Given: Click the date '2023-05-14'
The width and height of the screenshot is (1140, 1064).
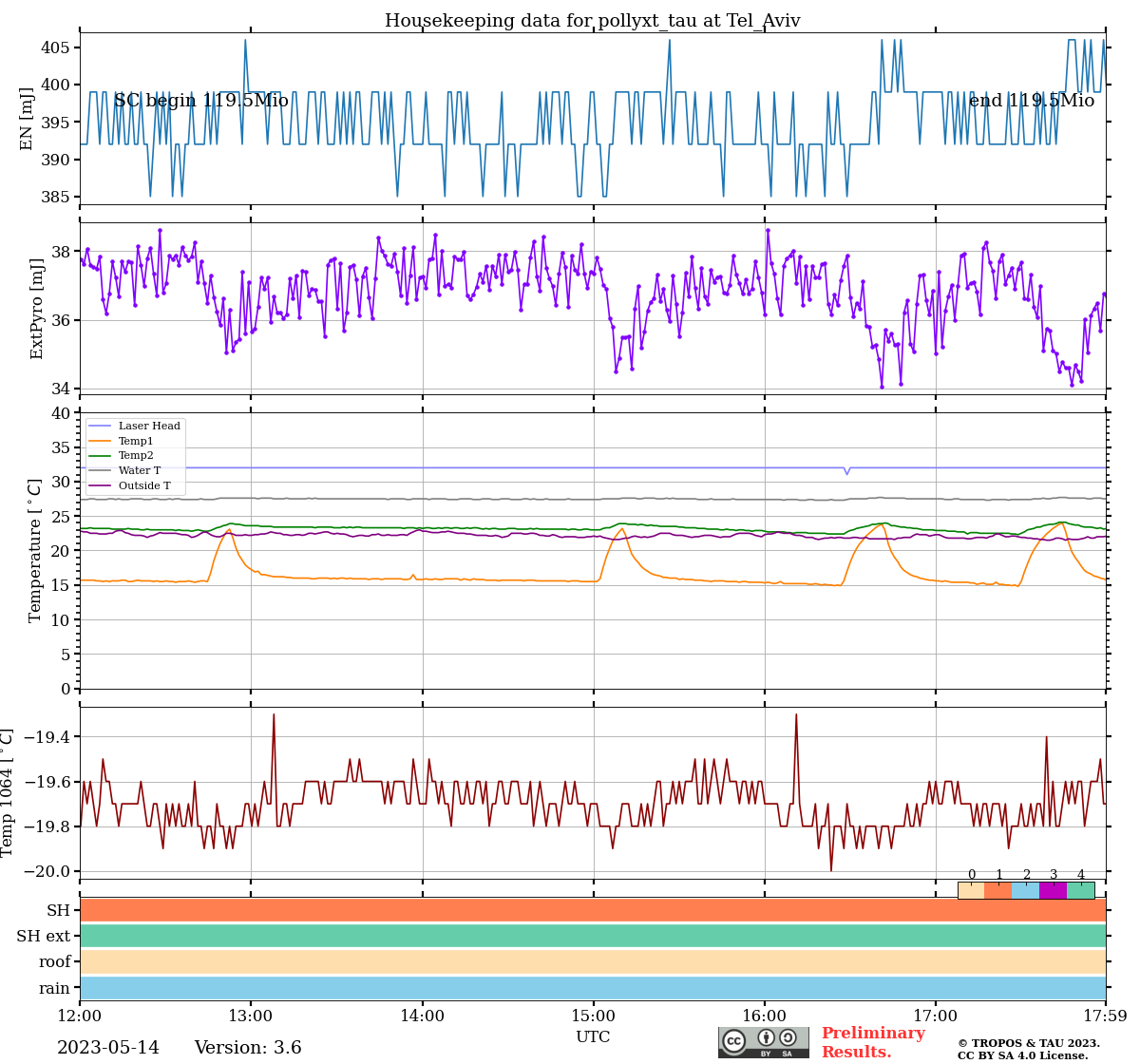Looking at the screenshot, I should click(108, 1048).
